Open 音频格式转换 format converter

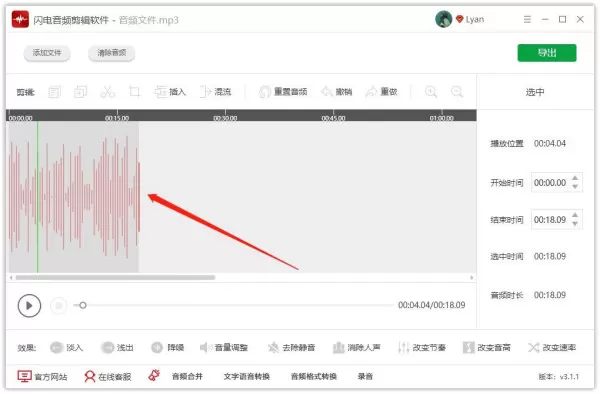coord(314,376)
